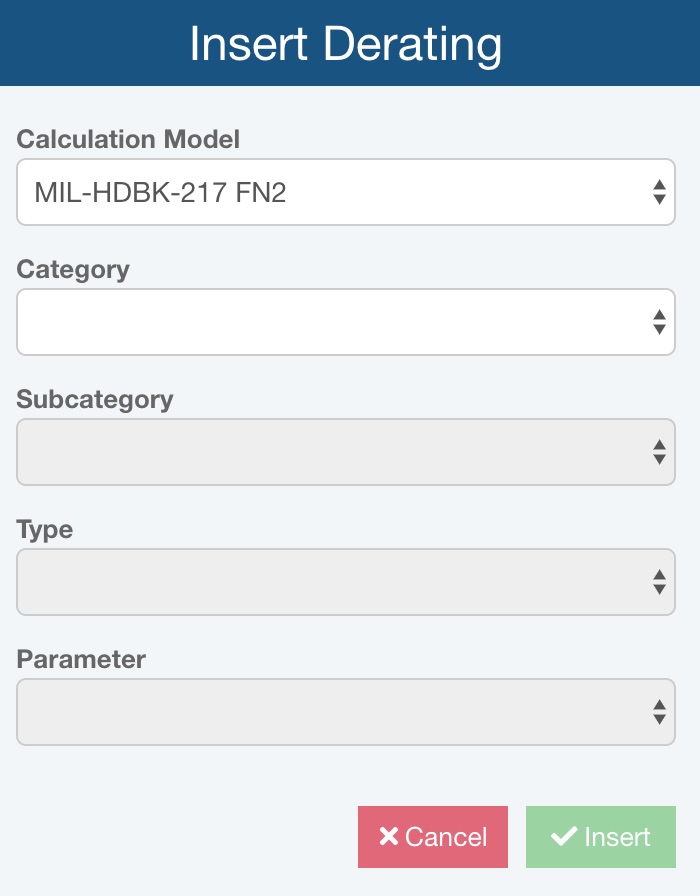The image size is (700, 896).
Task: Click the X icon in Cancel
Action: pyautogui.click(x=389, y=837)
